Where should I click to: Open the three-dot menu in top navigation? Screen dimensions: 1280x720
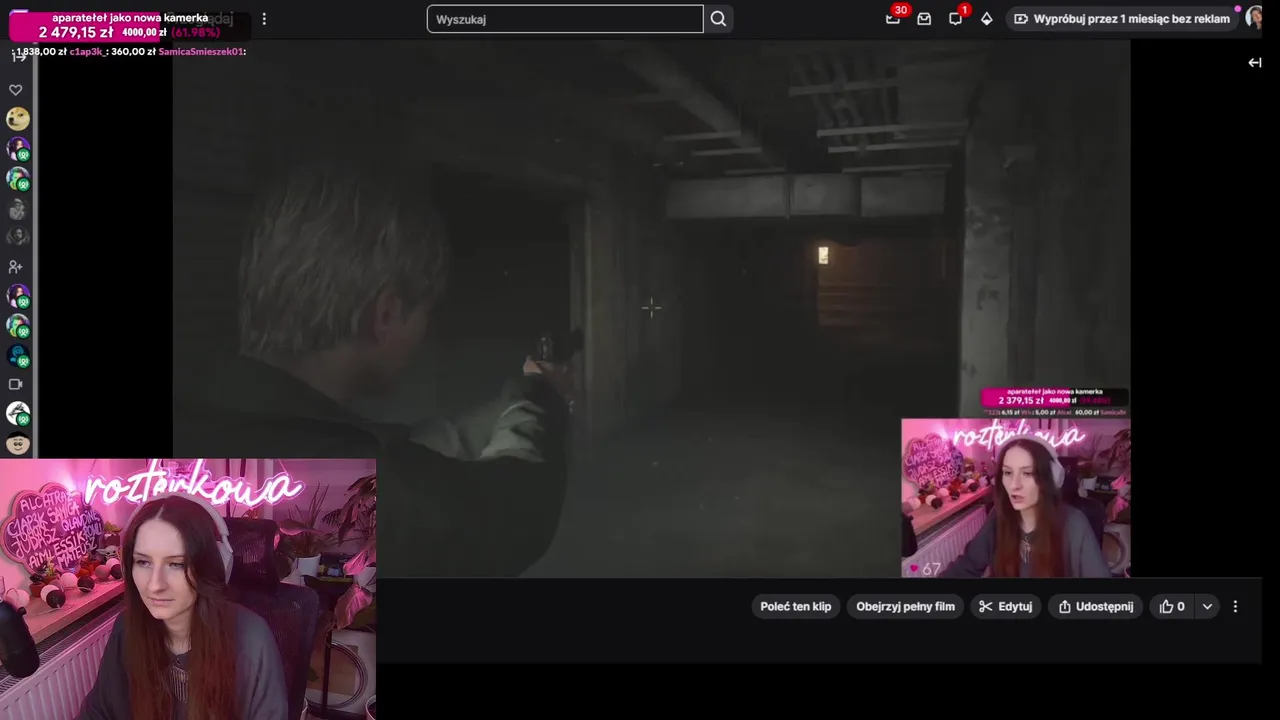click(264, 19)
